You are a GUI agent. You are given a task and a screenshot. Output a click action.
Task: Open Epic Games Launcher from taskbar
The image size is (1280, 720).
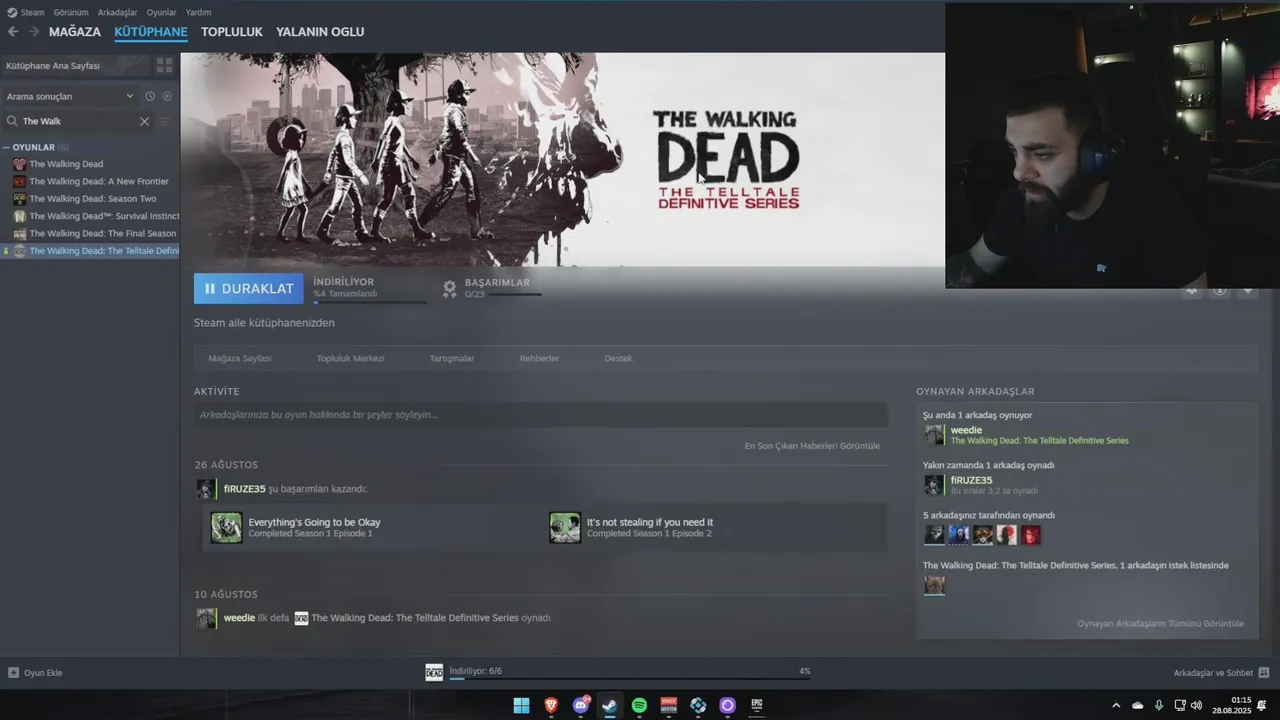click(x=757, y=705)
